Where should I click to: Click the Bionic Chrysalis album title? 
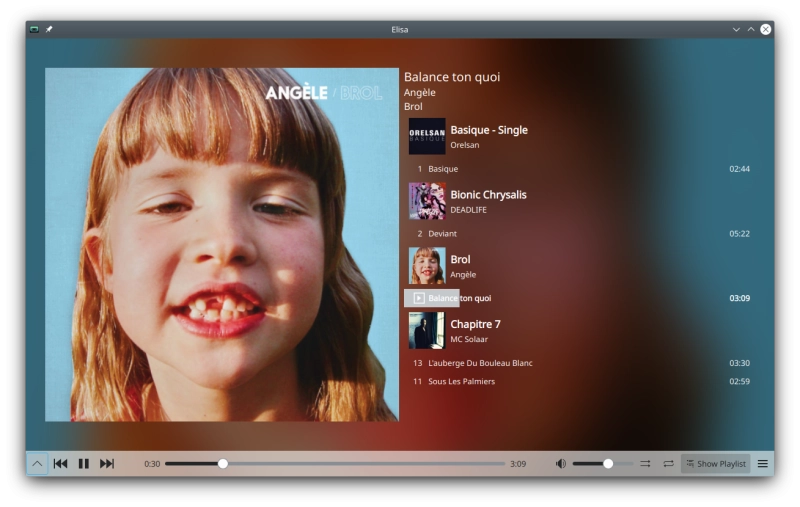[x=488, y=195]
